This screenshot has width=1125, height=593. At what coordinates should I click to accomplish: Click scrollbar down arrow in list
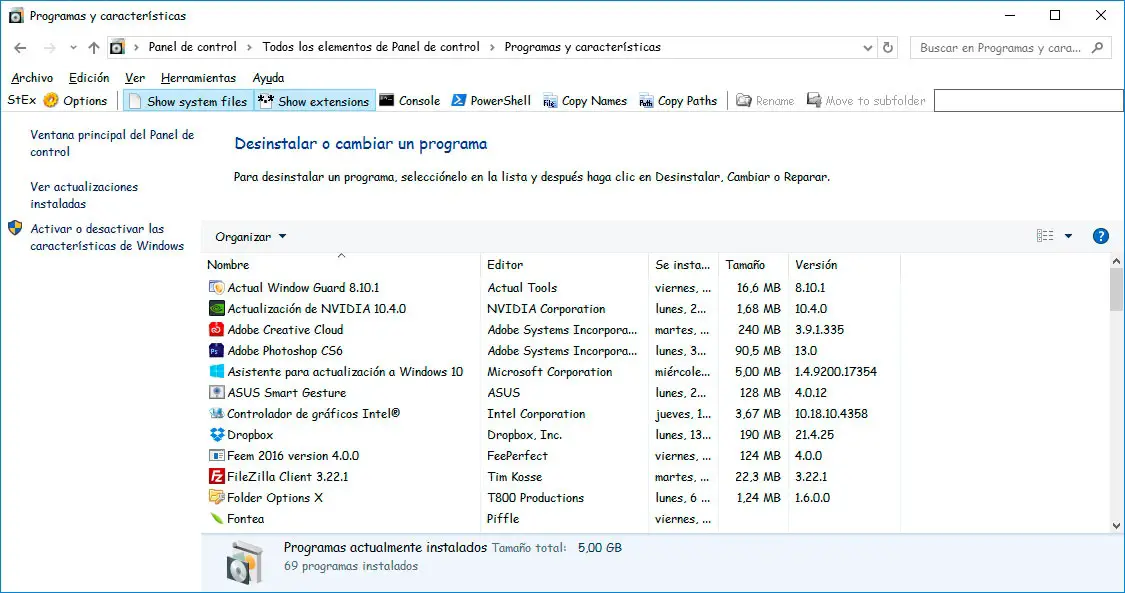(1116, 526)
